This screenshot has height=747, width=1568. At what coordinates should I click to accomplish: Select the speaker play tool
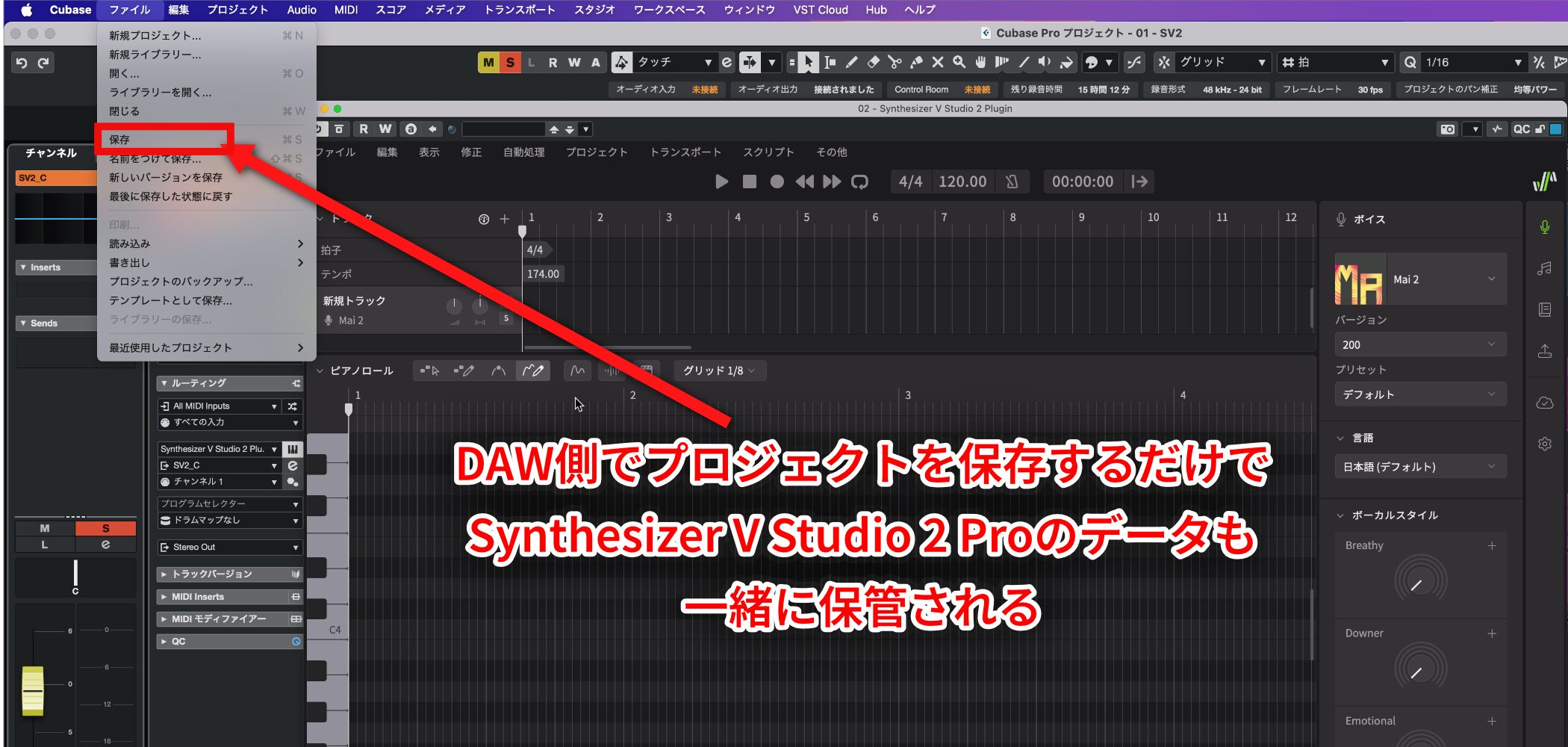pyautogui.click(x=1045, y=63)
